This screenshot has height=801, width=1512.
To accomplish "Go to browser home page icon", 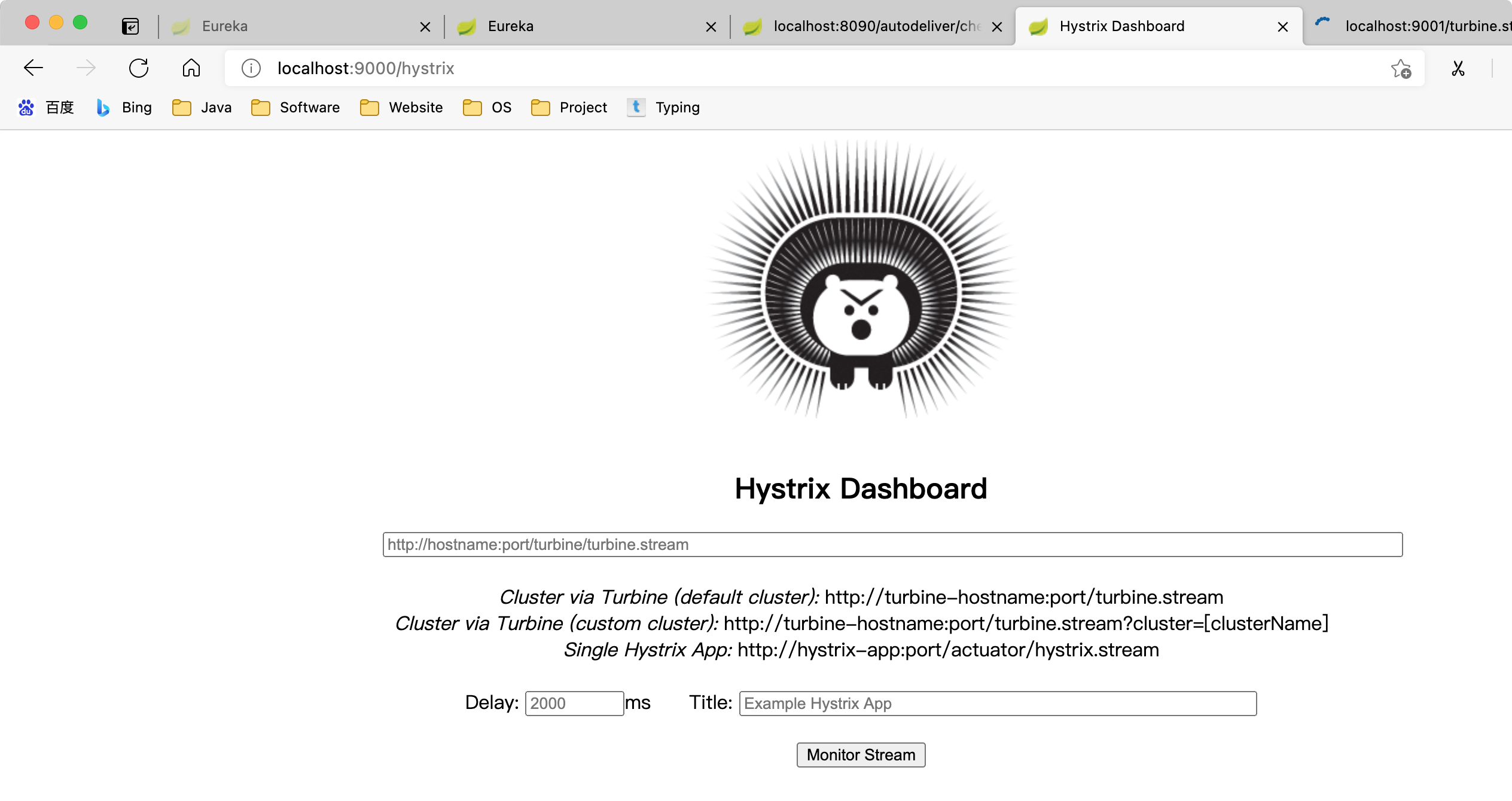I will pos(191,68).
